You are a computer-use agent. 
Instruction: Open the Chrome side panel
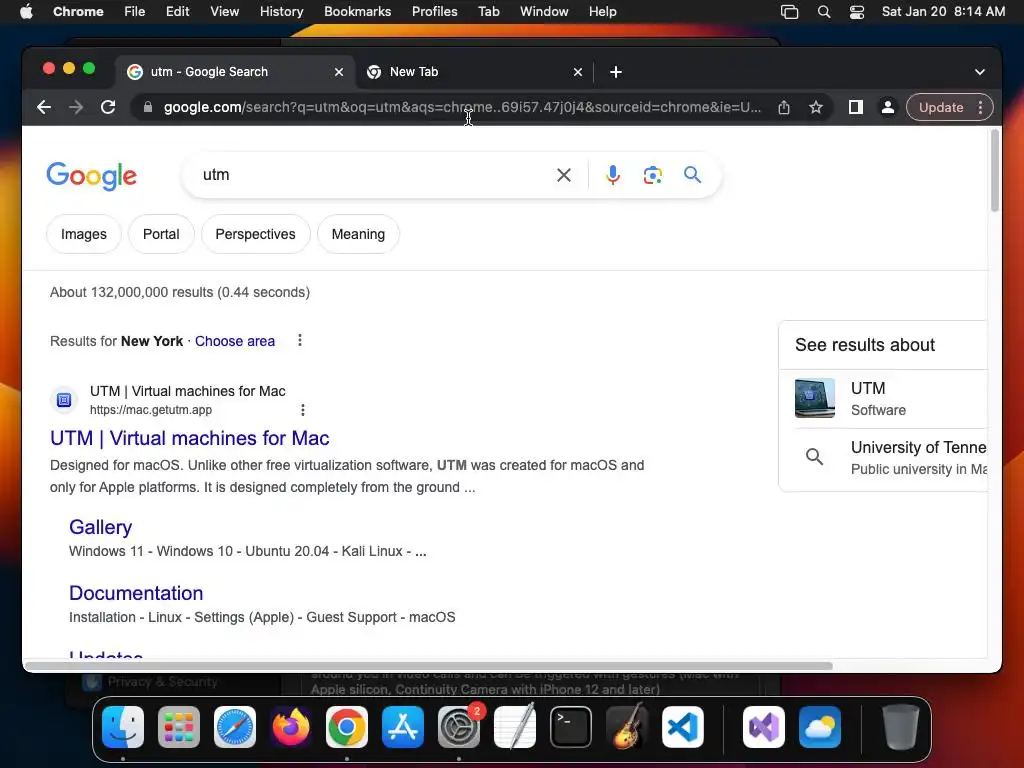[x=856, y=107]
